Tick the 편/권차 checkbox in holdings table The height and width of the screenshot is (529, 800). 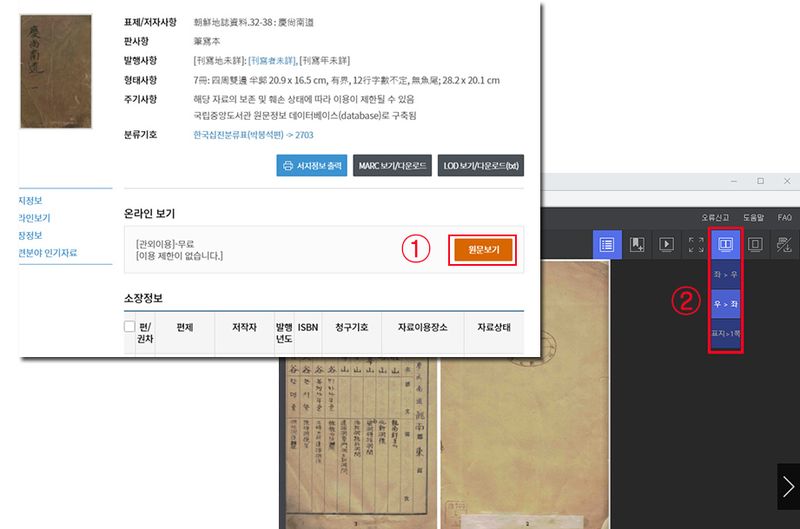[129, 327]
